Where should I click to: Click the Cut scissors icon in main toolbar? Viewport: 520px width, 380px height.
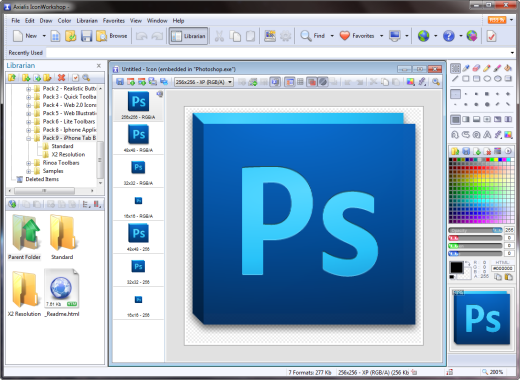pos(219,36)
